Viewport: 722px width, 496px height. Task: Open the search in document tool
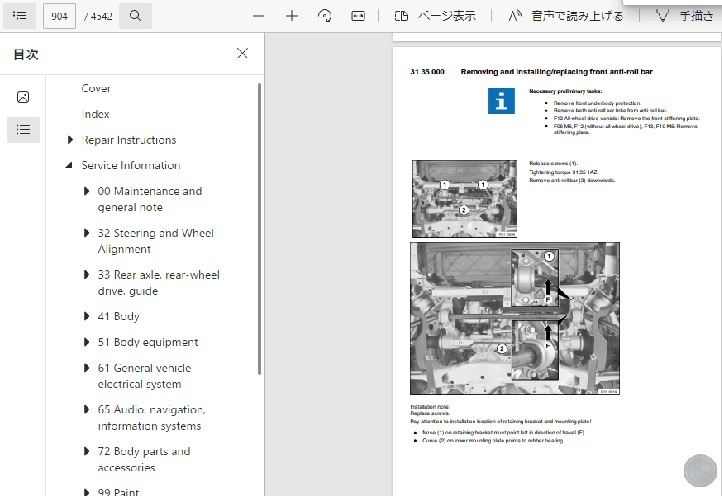135,16
